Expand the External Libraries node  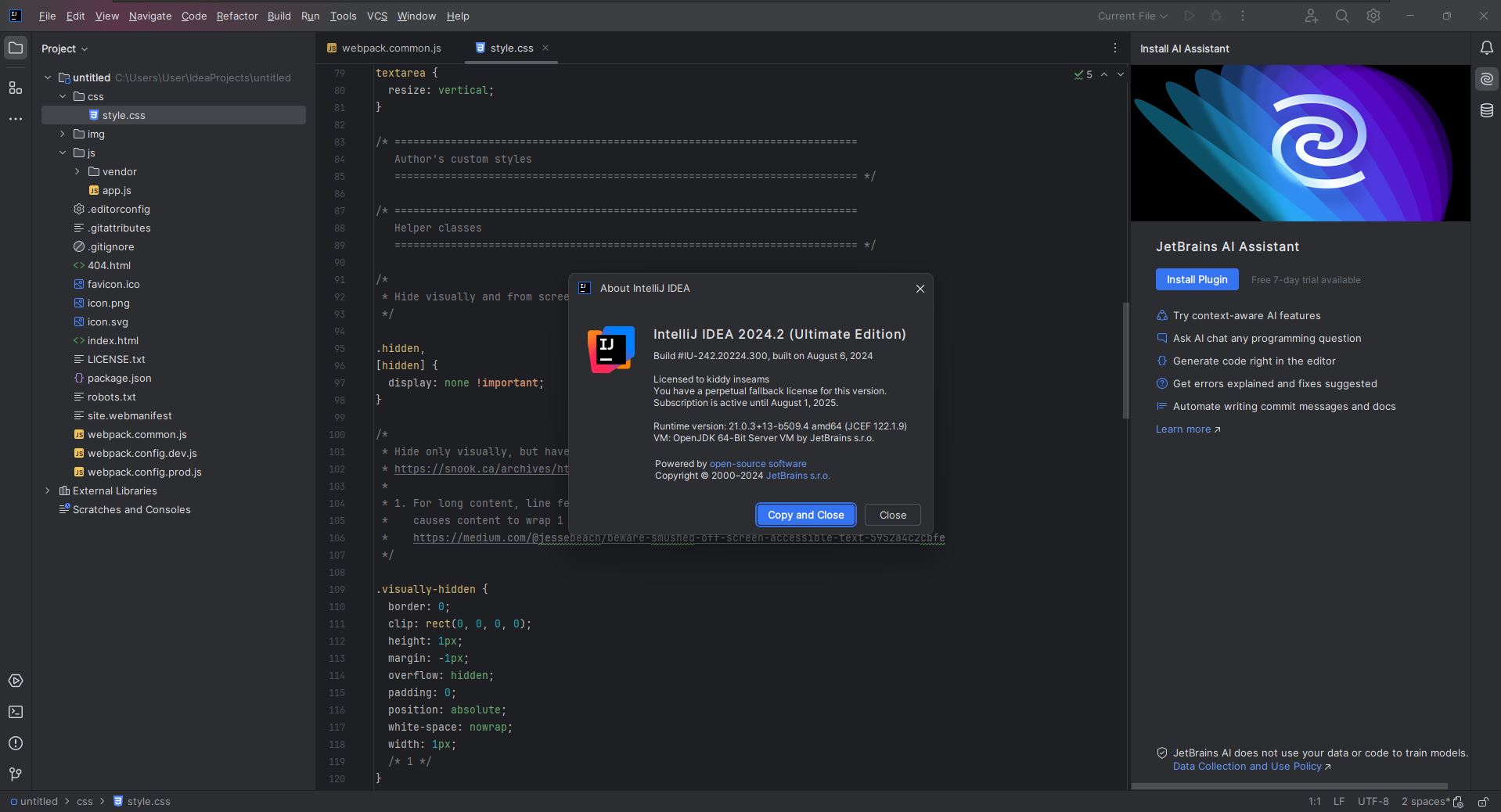(x=48, y=490)
